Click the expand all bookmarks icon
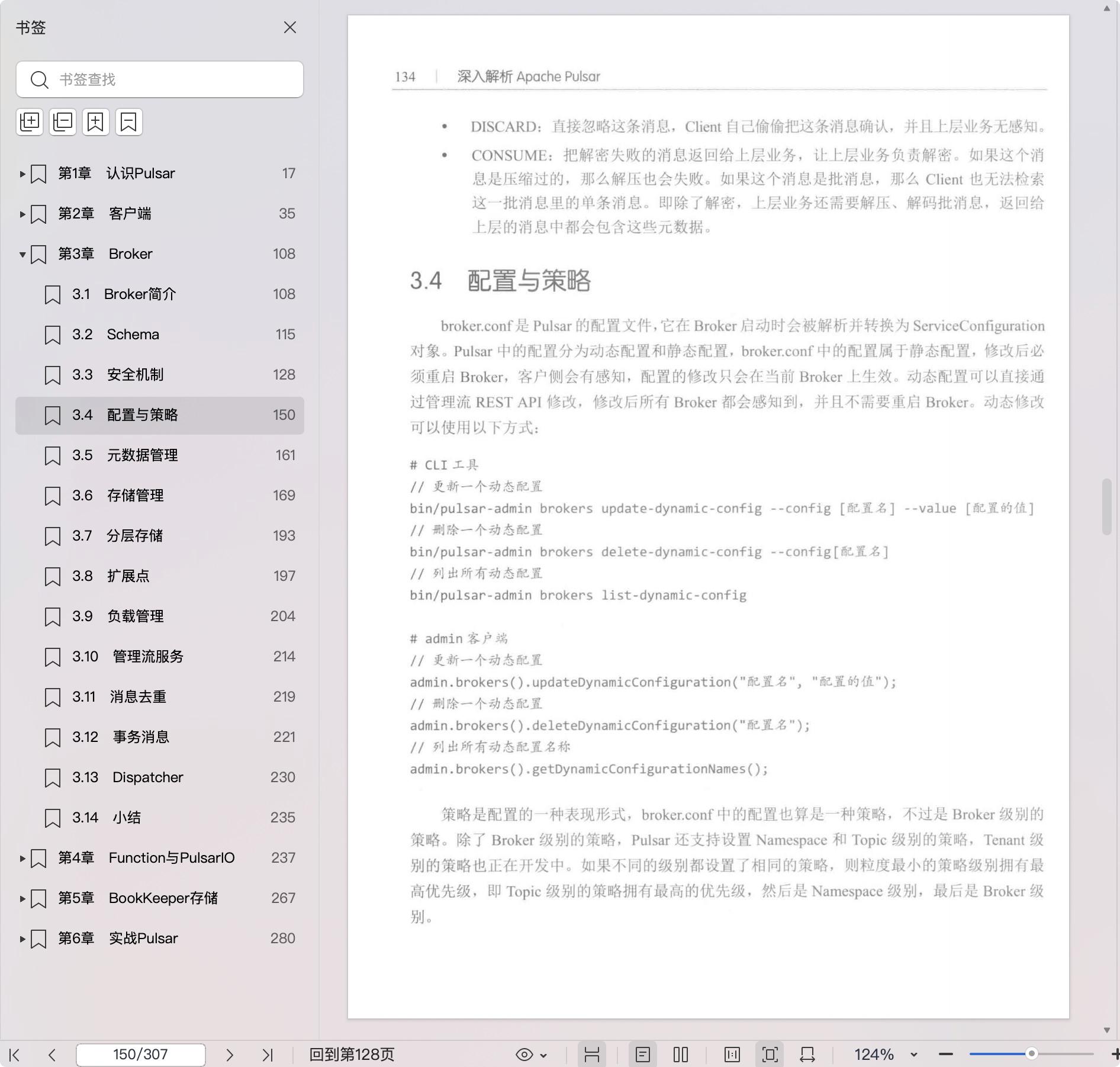Screen dimensions: 1120x1067 (x=30, y=122)
